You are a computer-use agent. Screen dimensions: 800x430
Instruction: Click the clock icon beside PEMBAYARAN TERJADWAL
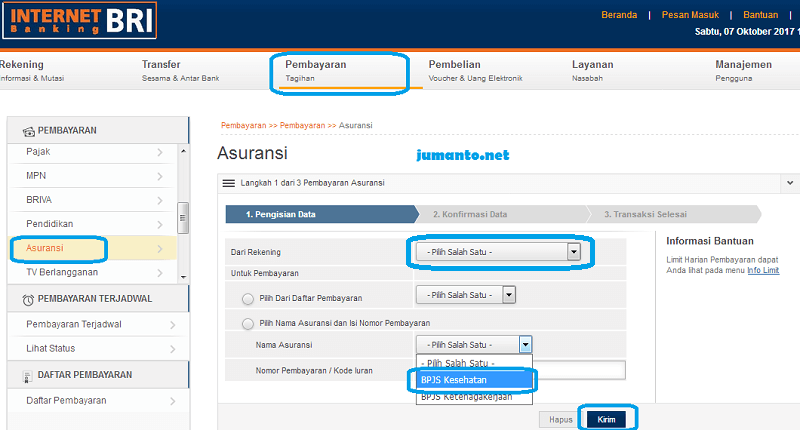28,300
